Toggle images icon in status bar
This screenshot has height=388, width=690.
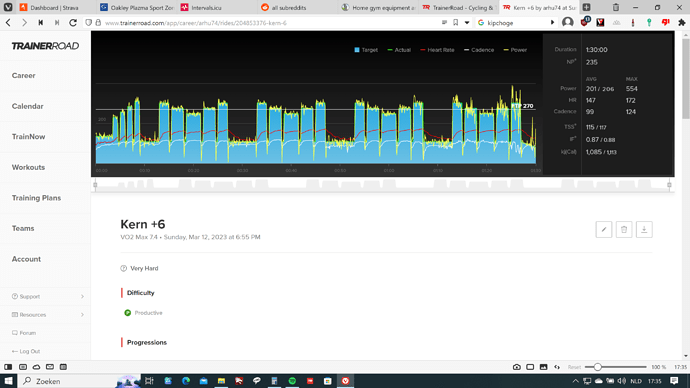tap(543, 367)
